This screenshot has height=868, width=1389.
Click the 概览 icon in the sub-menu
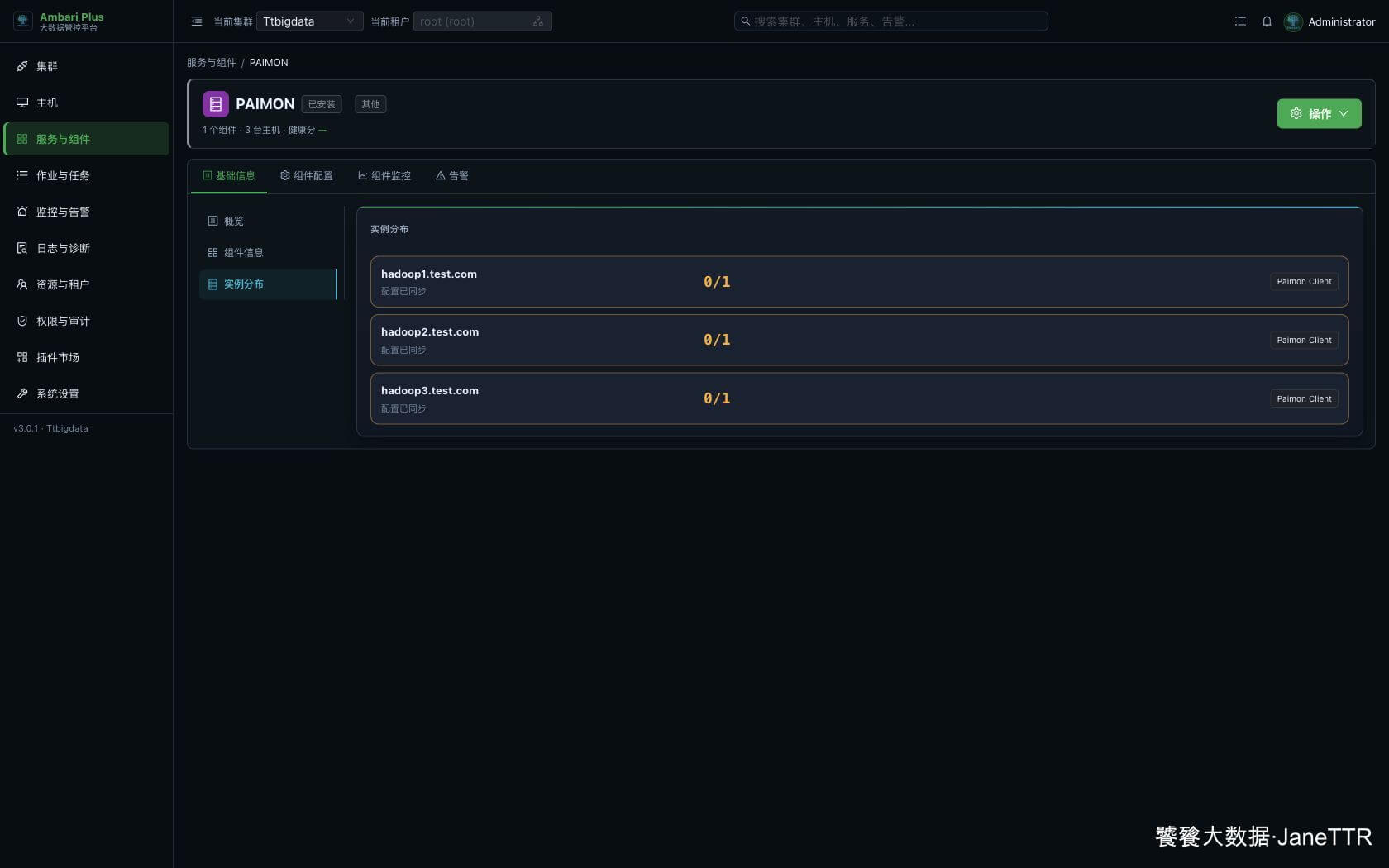(x=212, y=221)
